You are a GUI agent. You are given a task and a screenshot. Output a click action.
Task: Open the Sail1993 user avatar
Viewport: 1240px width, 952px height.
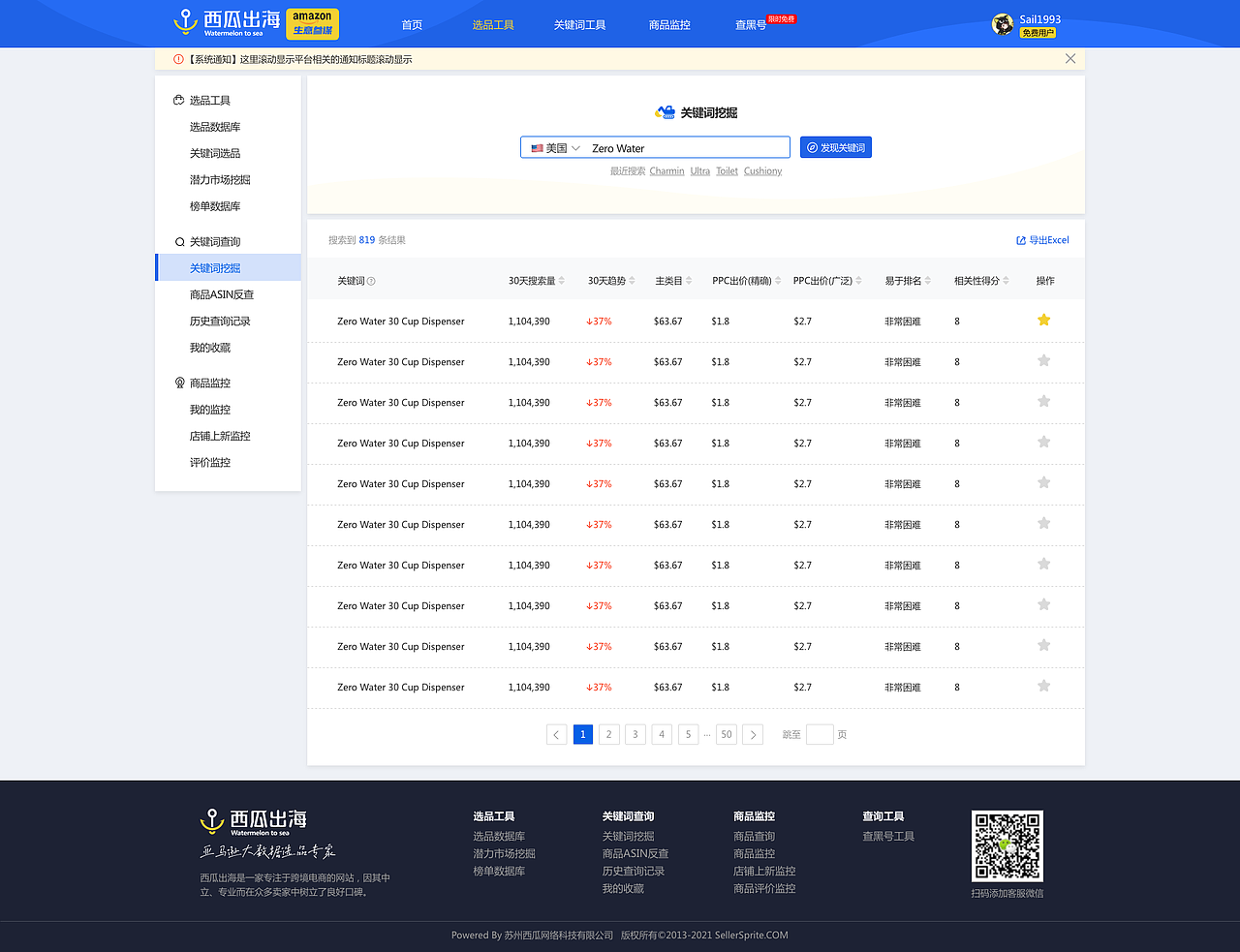tap(1003, 24)
